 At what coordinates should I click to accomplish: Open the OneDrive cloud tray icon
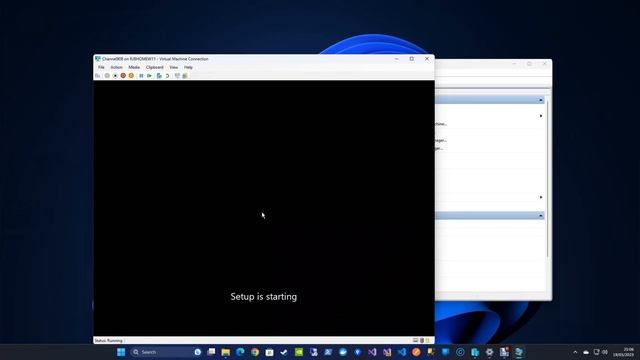(x=586, y=352)
